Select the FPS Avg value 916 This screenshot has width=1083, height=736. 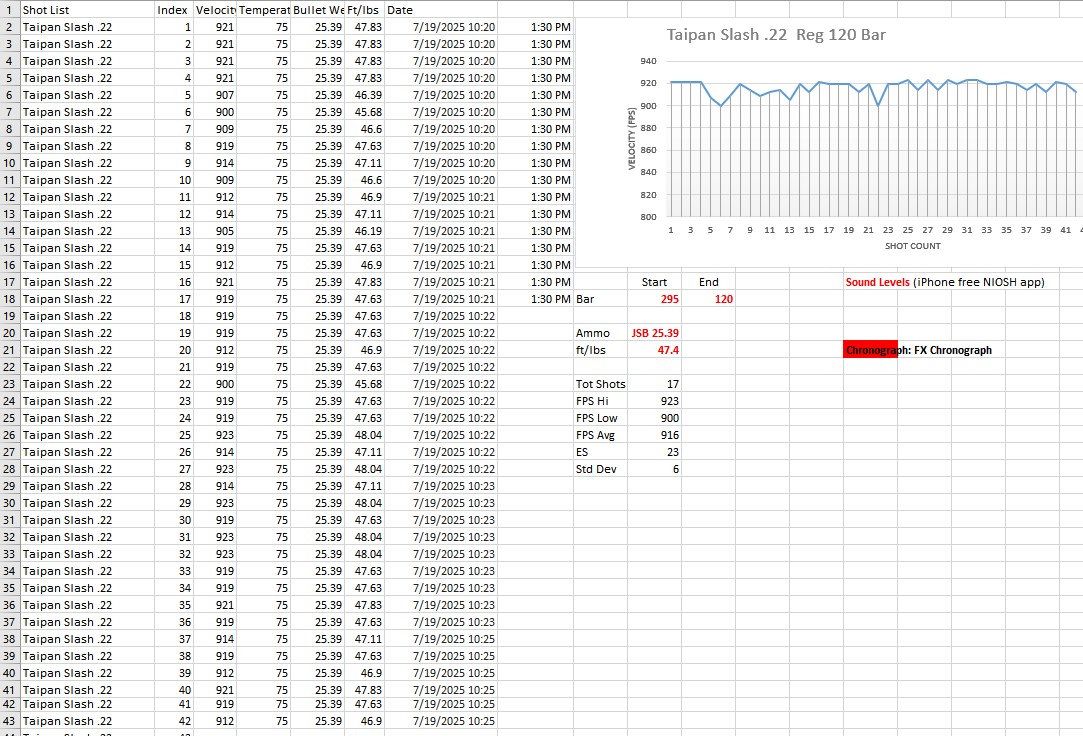654,435
